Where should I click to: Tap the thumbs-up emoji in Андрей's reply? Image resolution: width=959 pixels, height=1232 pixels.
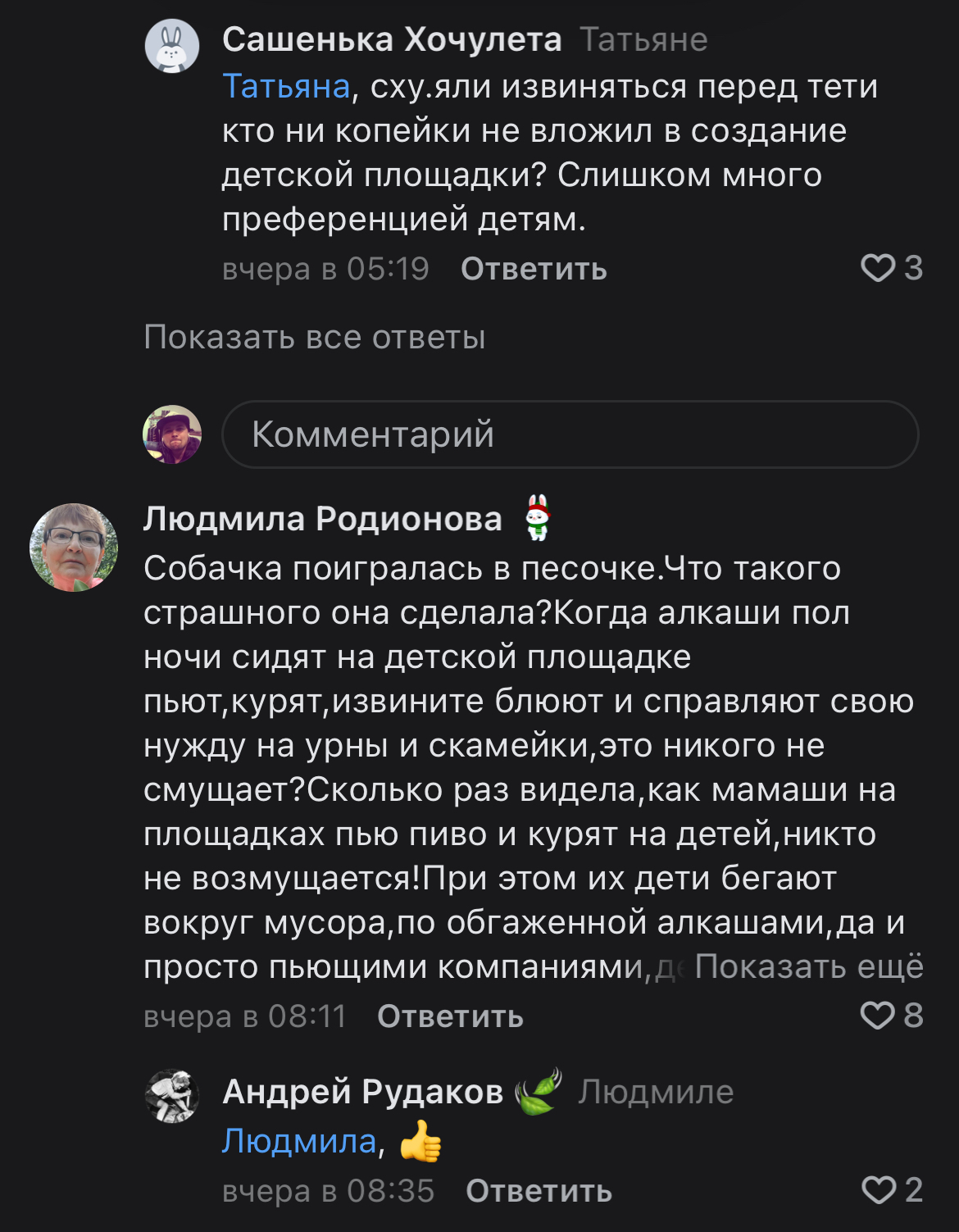420,1141
